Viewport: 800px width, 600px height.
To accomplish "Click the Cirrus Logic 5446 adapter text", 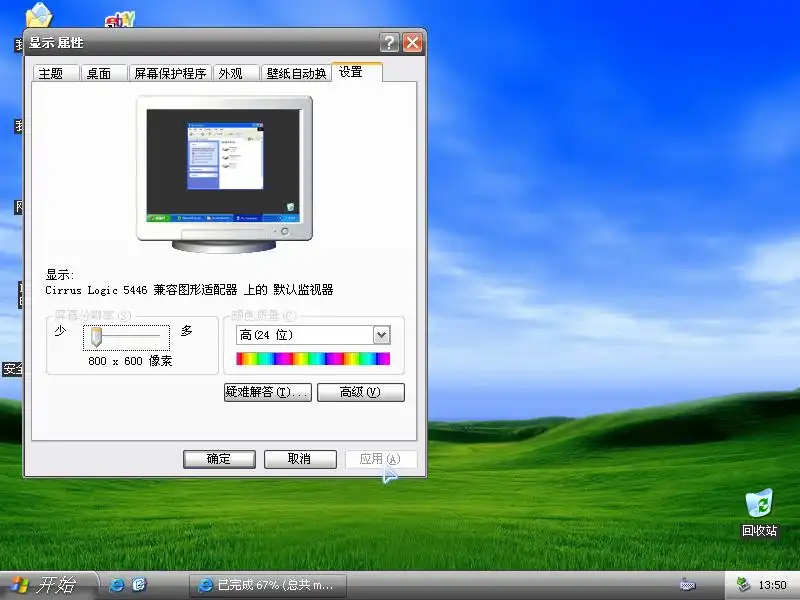I will (x=189, y=290).
